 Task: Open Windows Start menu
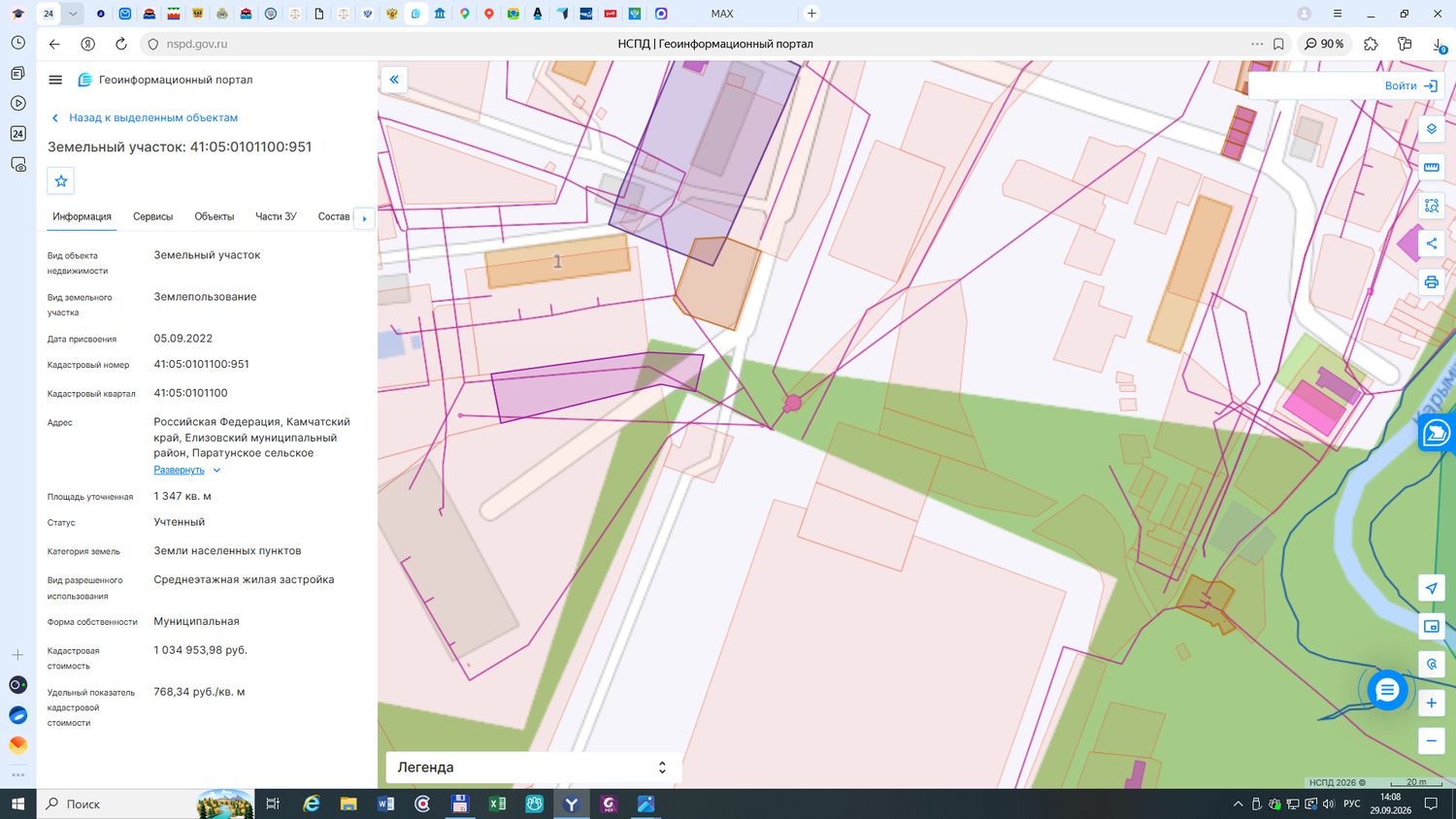[x=17, y=803]
